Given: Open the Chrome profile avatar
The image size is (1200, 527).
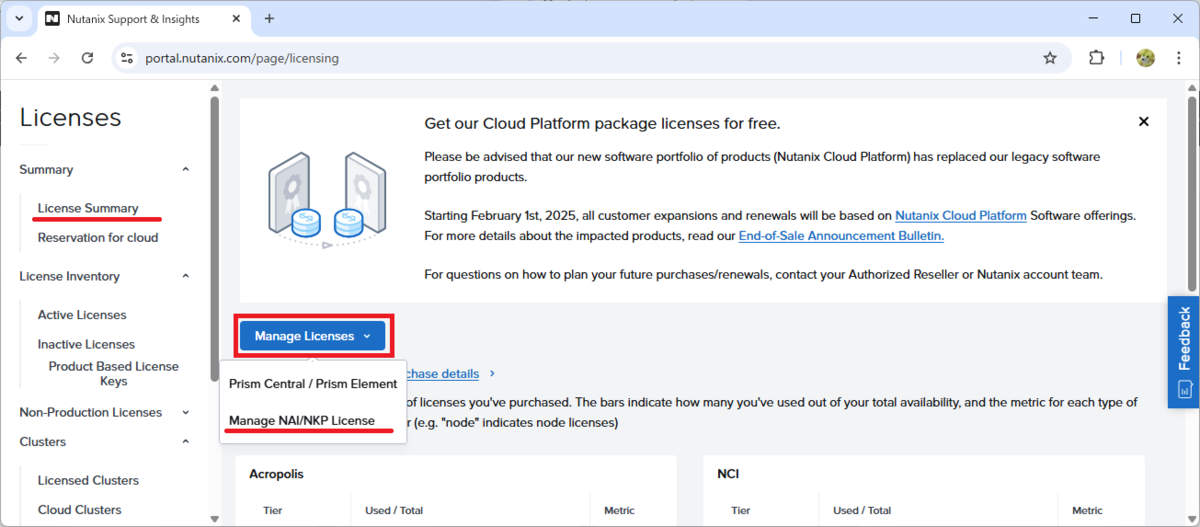Looking at the screenshot, I should (x=1145, y=58).
